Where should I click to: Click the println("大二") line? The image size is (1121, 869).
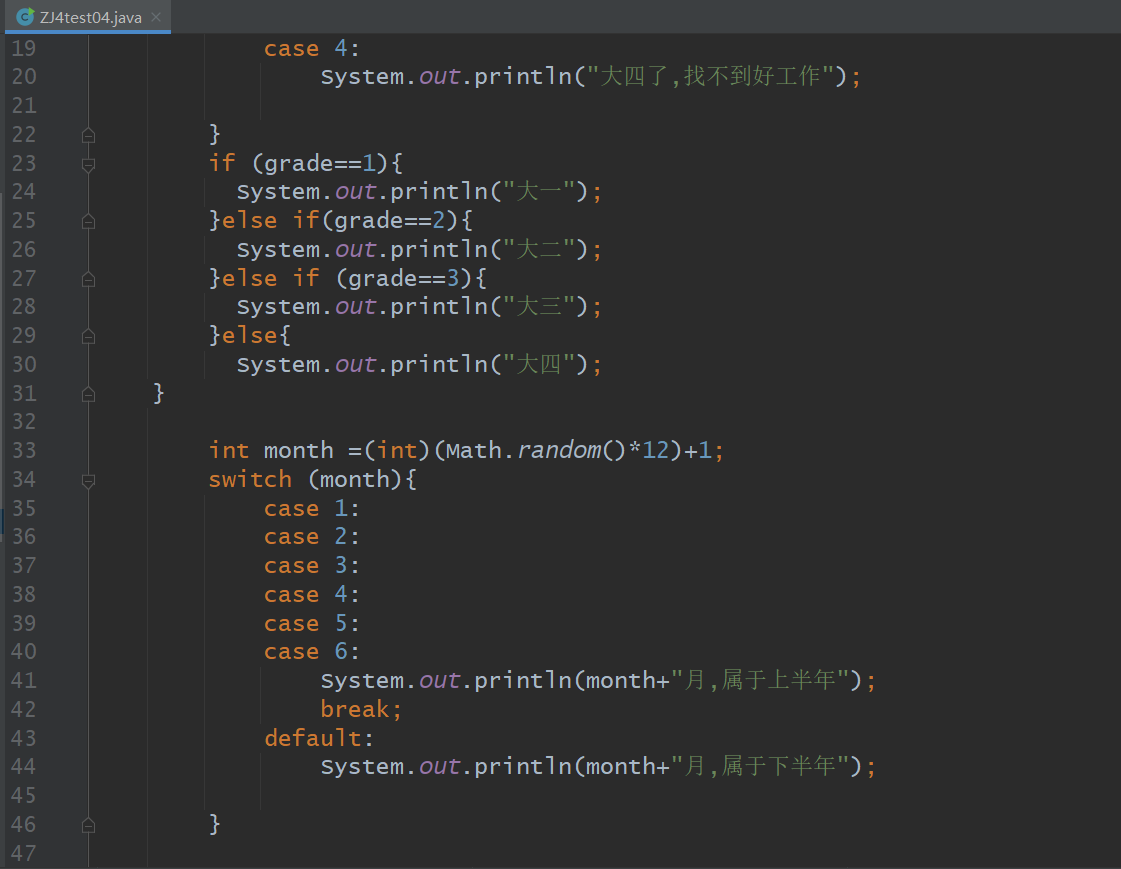point(419,249)
